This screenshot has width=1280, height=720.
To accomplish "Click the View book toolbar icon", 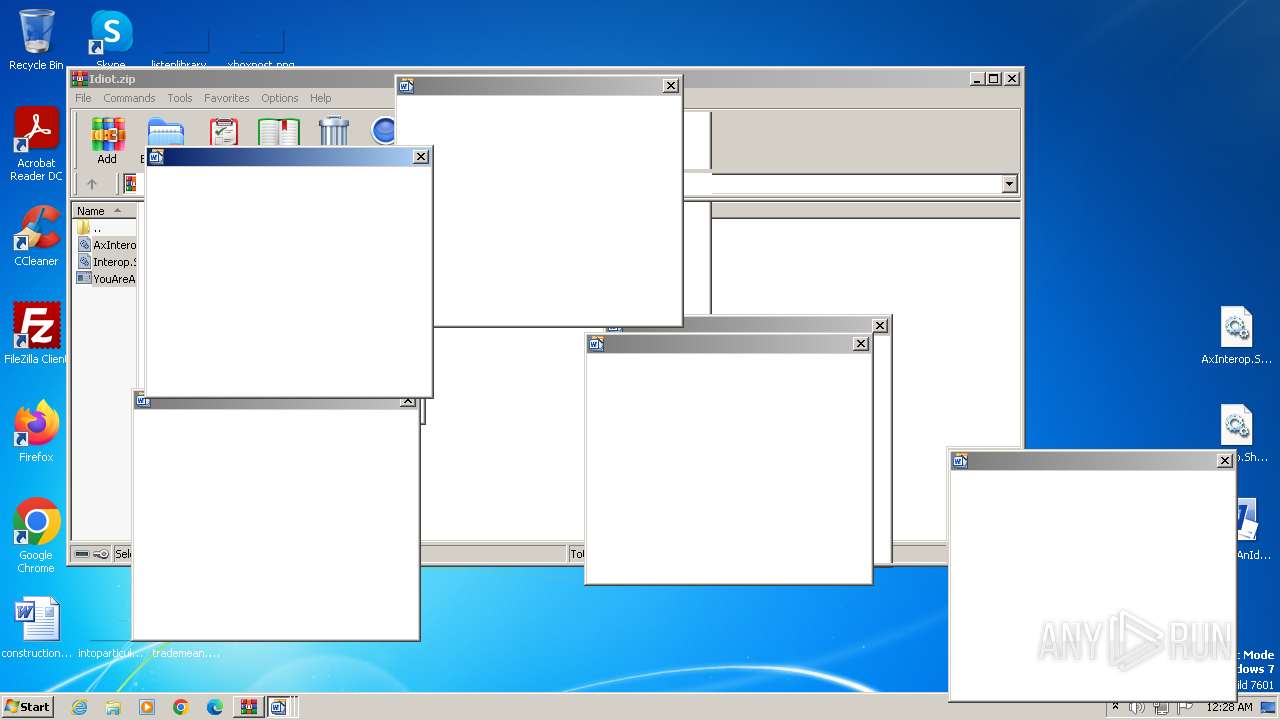I will point(279,132).
